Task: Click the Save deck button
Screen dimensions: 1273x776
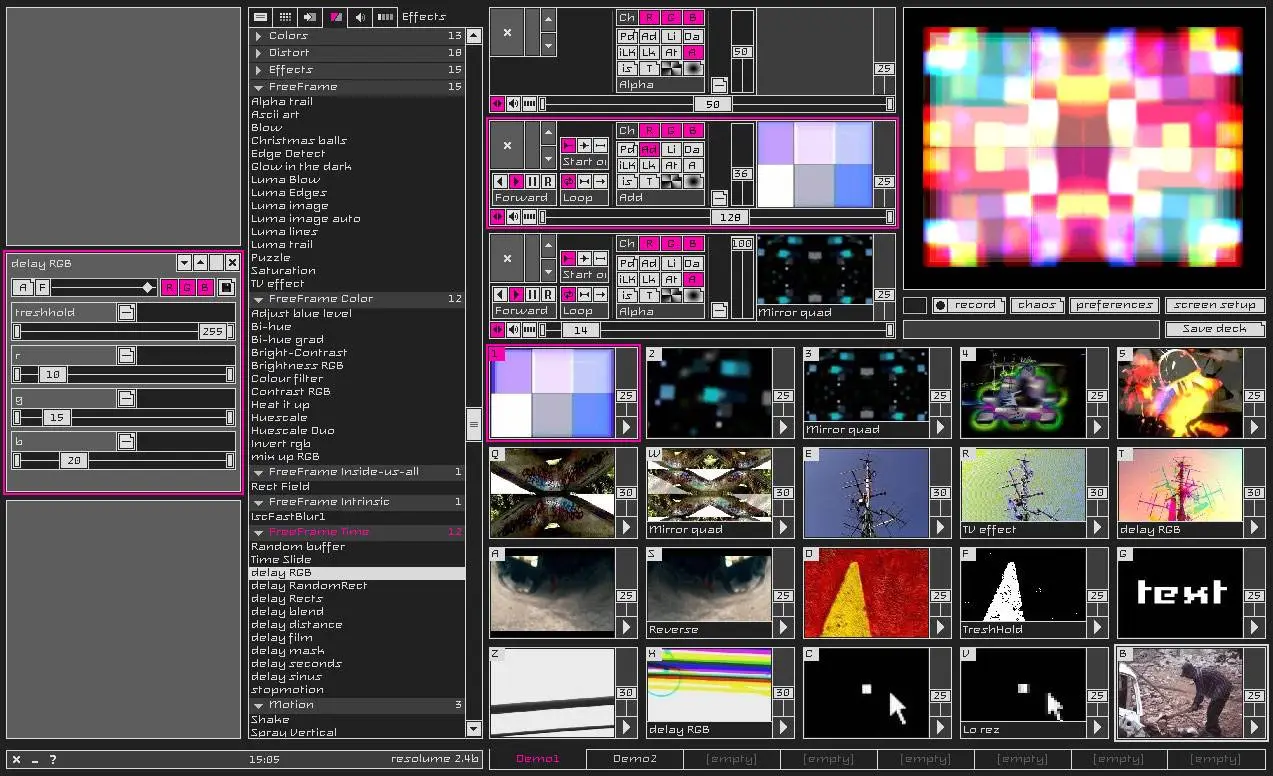Action: (1214, 329)
